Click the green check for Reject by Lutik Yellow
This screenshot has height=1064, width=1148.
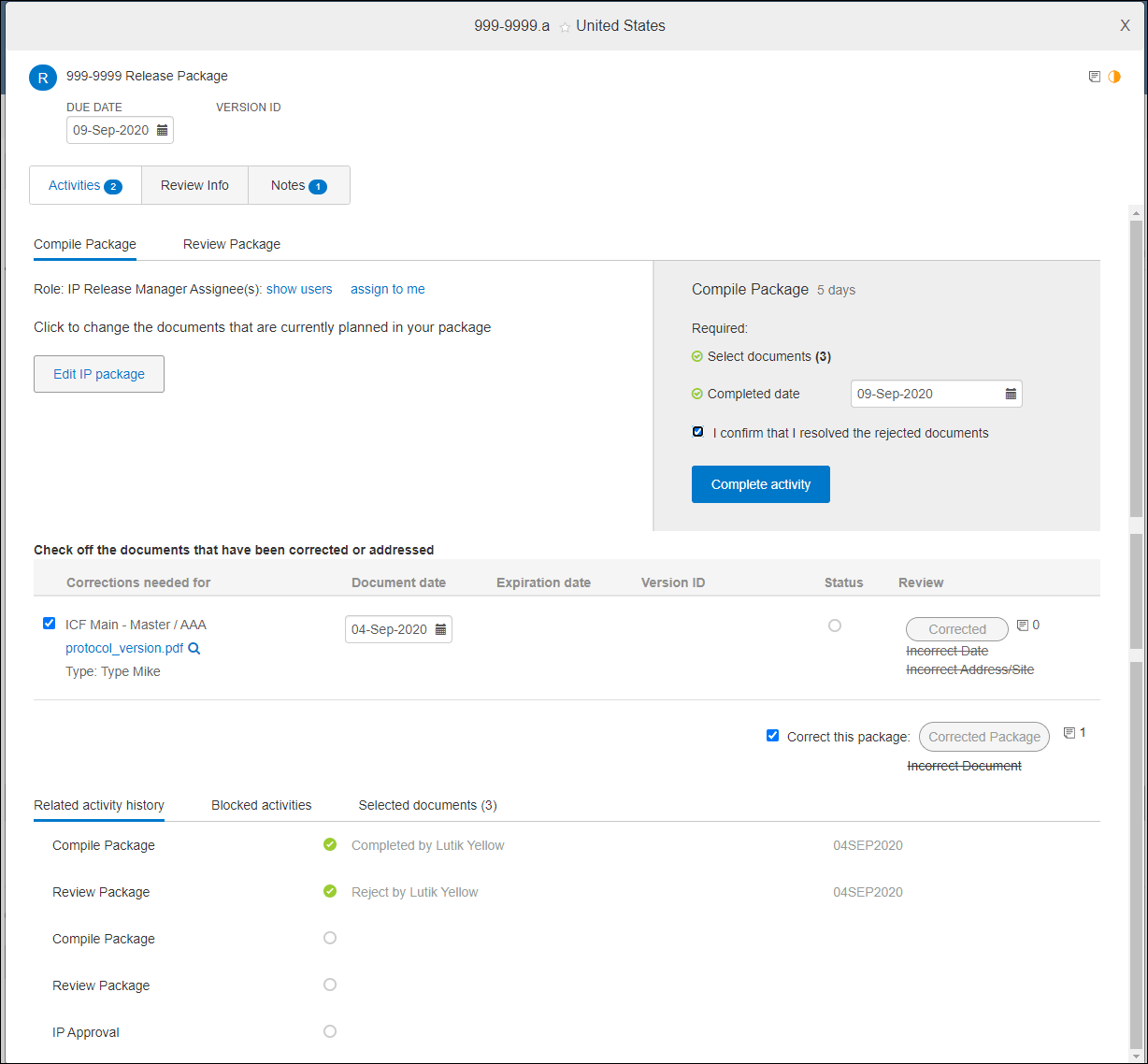pos(330,891)
